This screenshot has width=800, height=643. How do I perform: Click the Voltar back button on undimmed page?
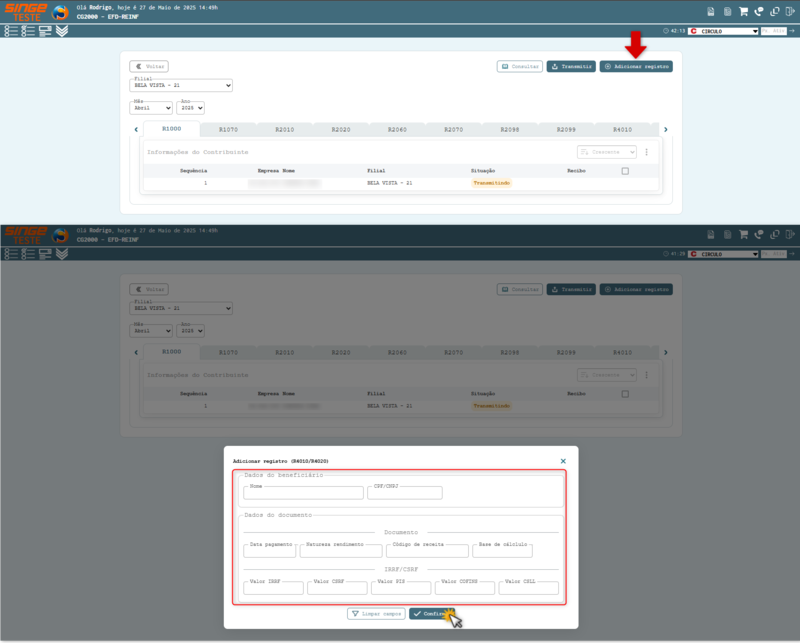pyautogui.click(x=149, y=67)
